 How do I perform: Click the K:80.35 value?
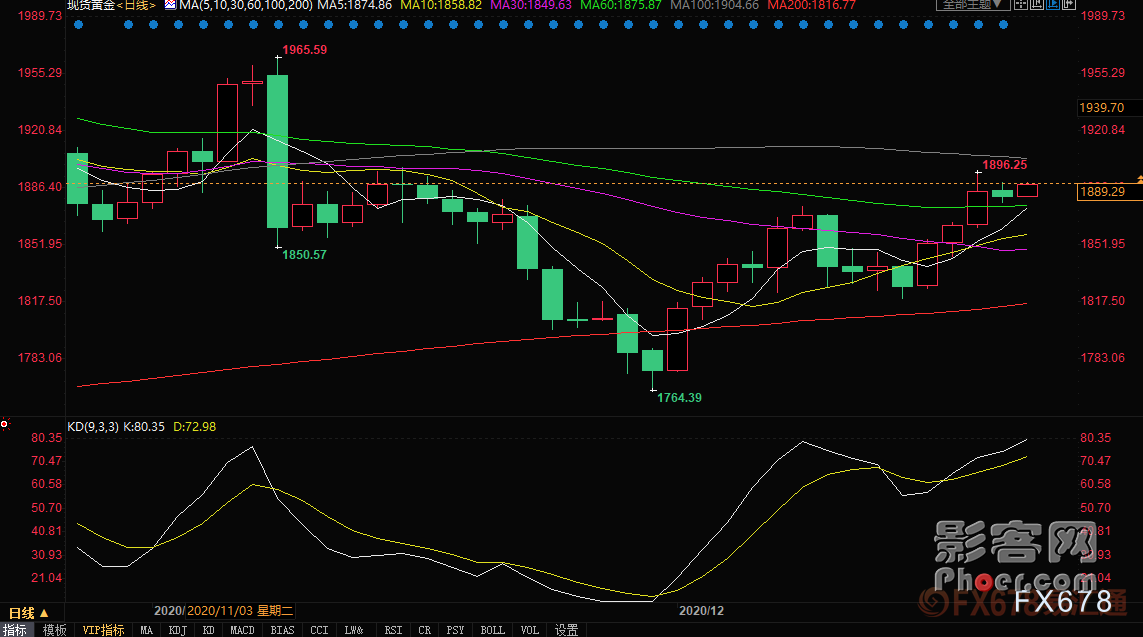(144, 426)
